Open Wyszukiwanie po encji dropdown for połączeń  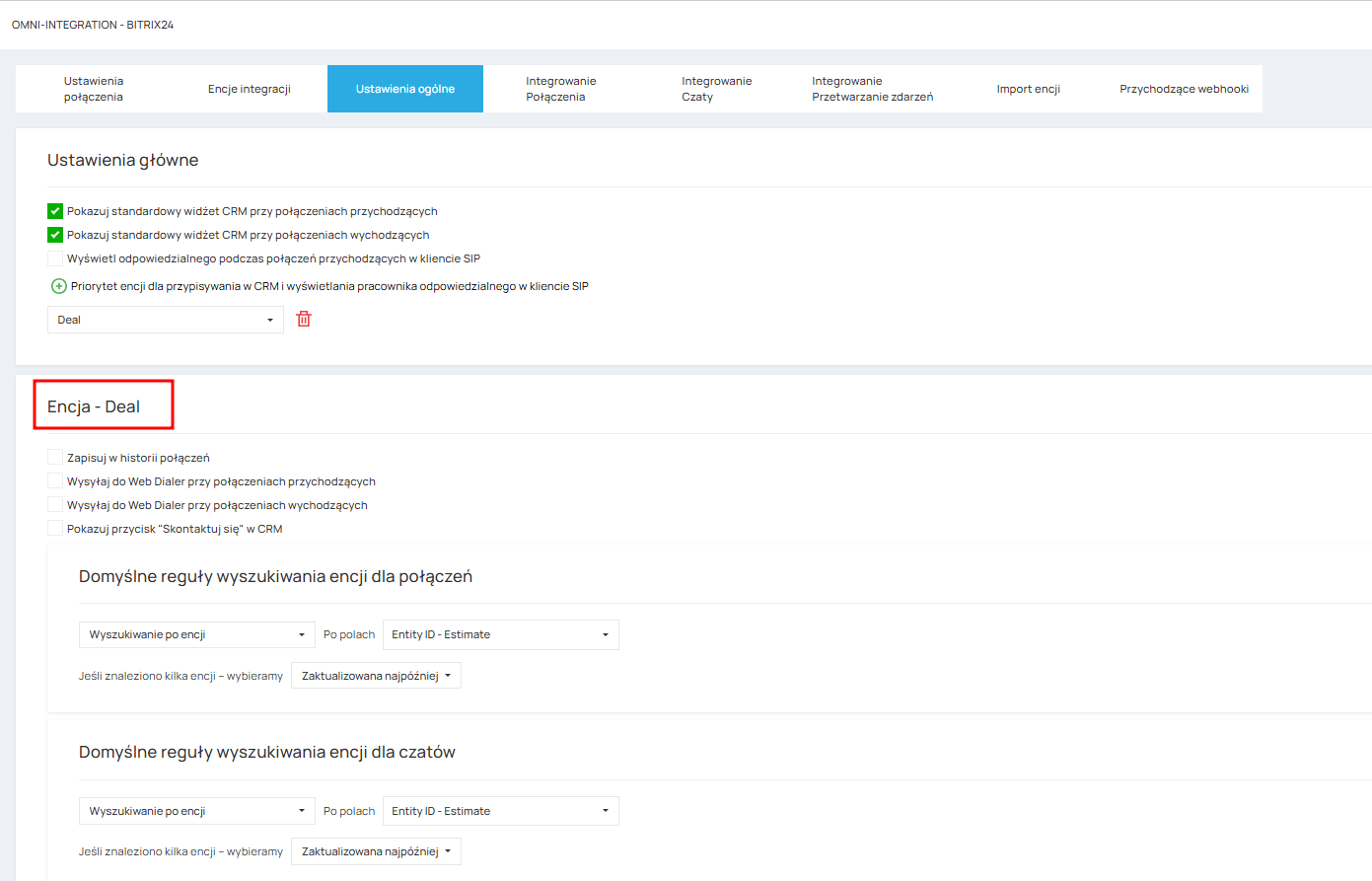(x=197, y=634)
